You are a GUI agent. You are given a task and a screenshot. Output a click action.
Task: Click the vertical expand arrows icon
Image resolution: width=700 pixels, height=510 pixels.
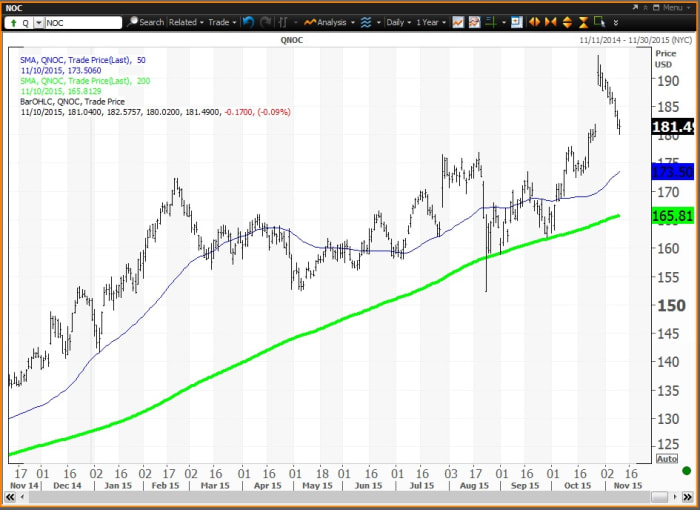tap(565, 21)
